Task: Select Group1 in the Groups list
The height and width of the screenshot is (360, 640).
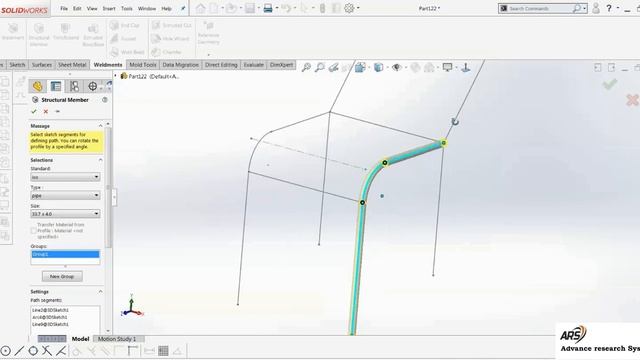Action: click(65, 254)
